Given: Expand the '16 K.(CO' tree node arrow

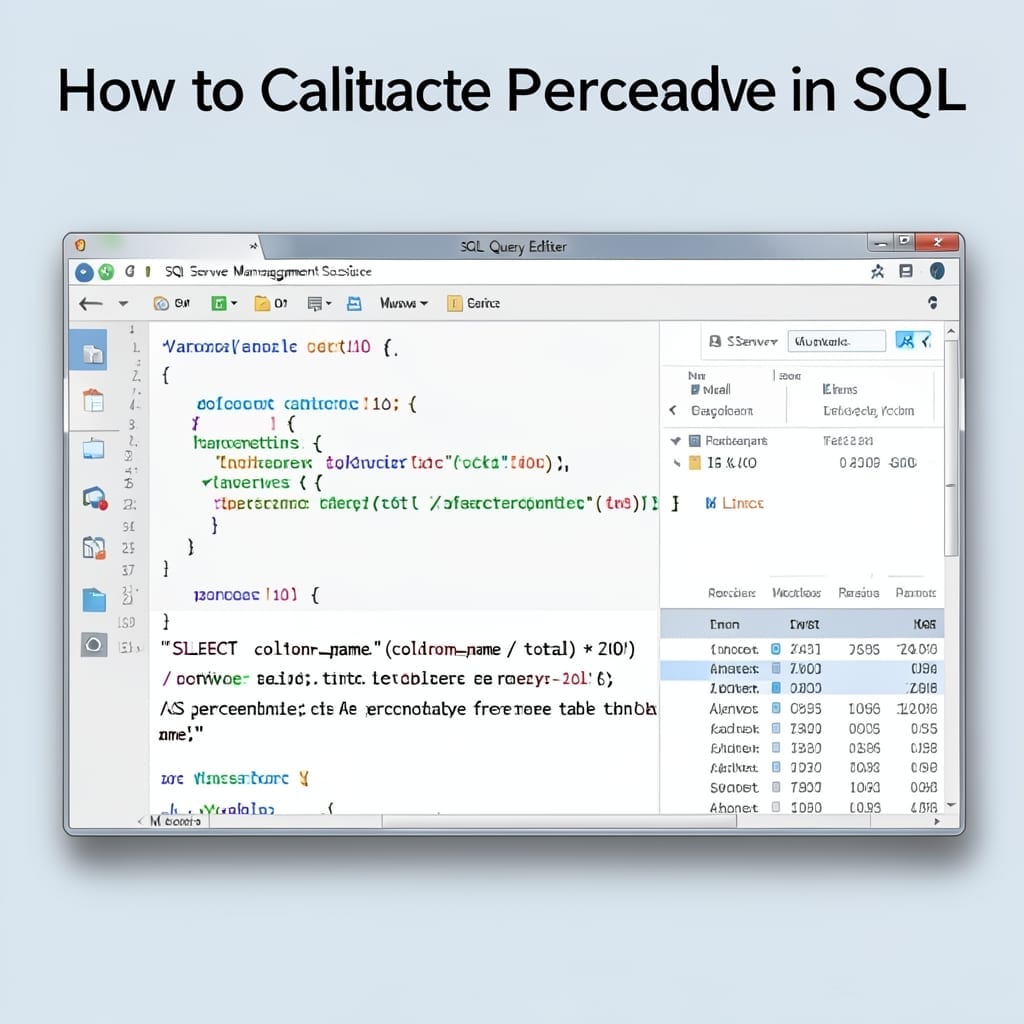Looking at the screenshot, I should (677, 463).
